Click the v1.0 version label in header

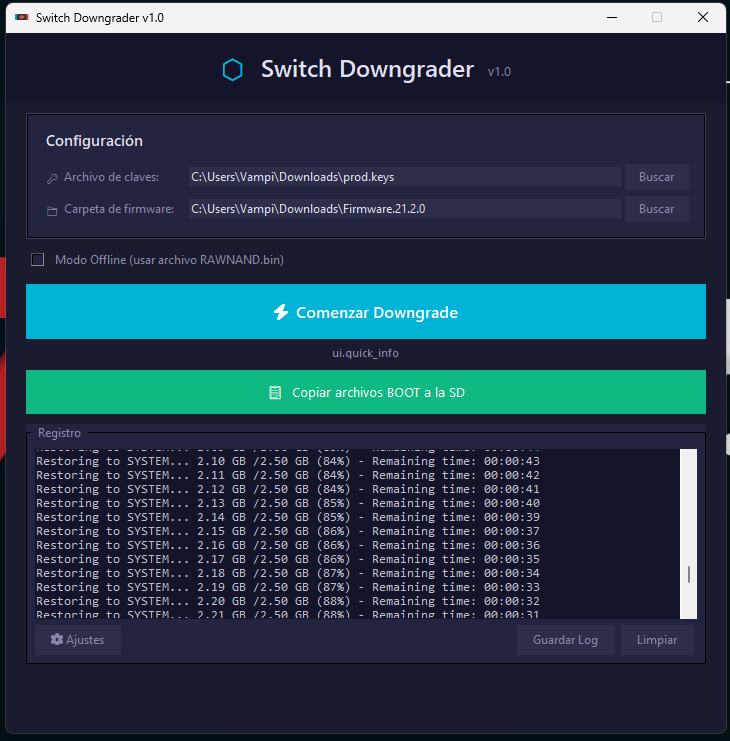coord(499,72)
